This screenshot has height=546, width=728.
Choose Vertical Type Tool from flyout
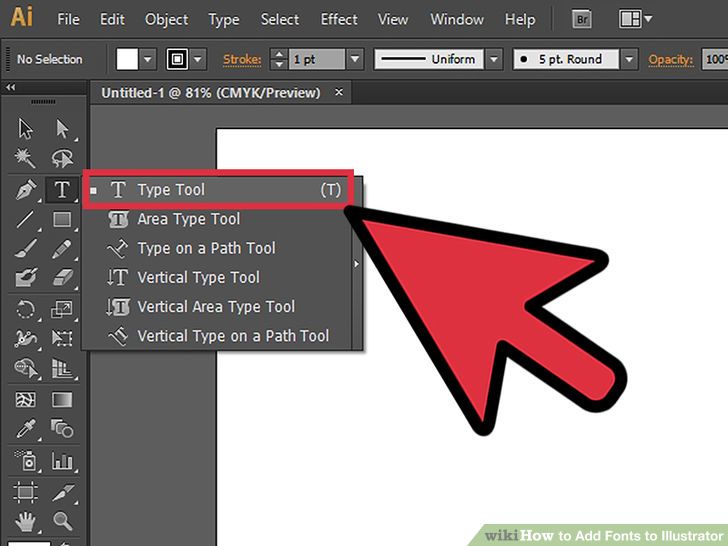[x=218, y=277]
